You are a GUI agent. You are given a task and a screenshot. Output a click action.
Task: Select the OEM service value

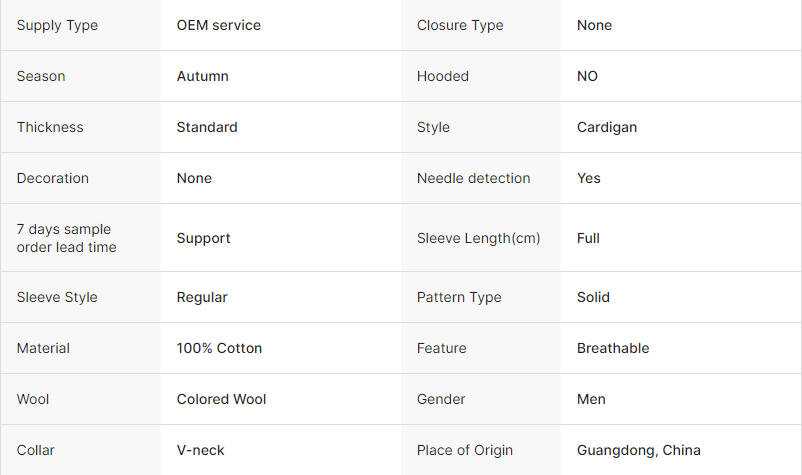tap(218, 25)
